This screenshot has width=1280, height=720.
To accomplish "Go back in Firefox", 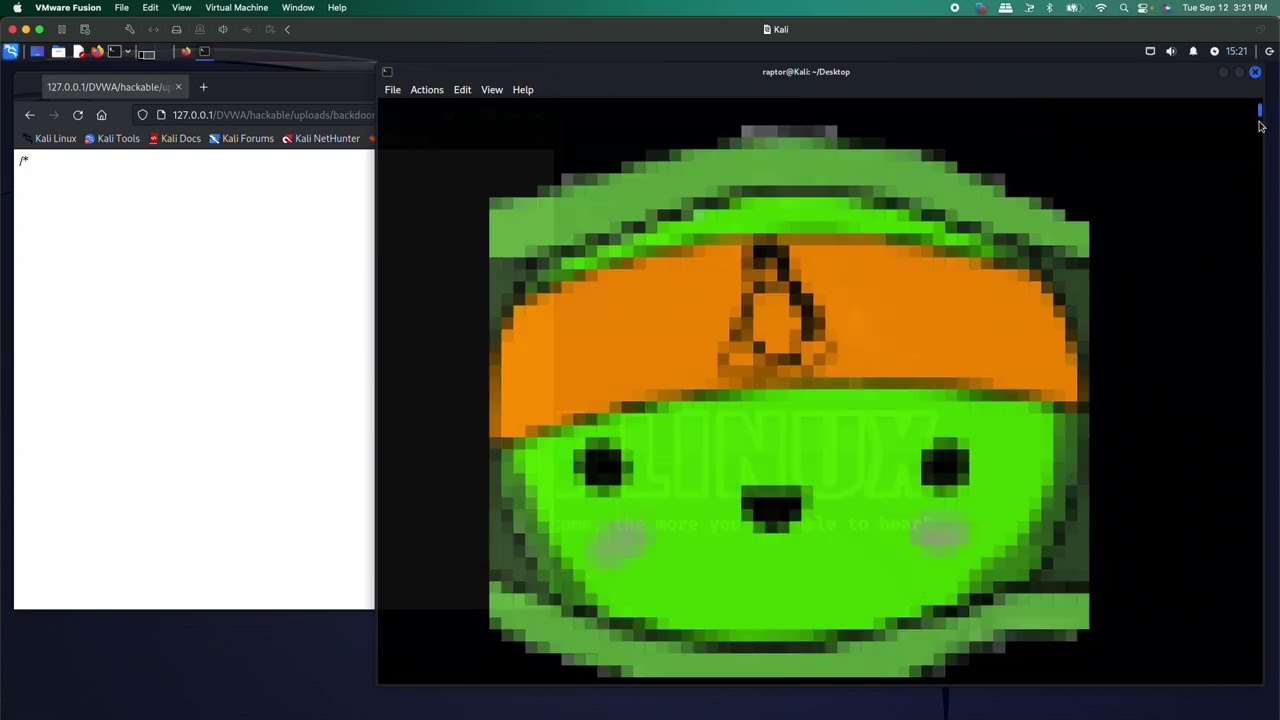I will click(30, 115).
